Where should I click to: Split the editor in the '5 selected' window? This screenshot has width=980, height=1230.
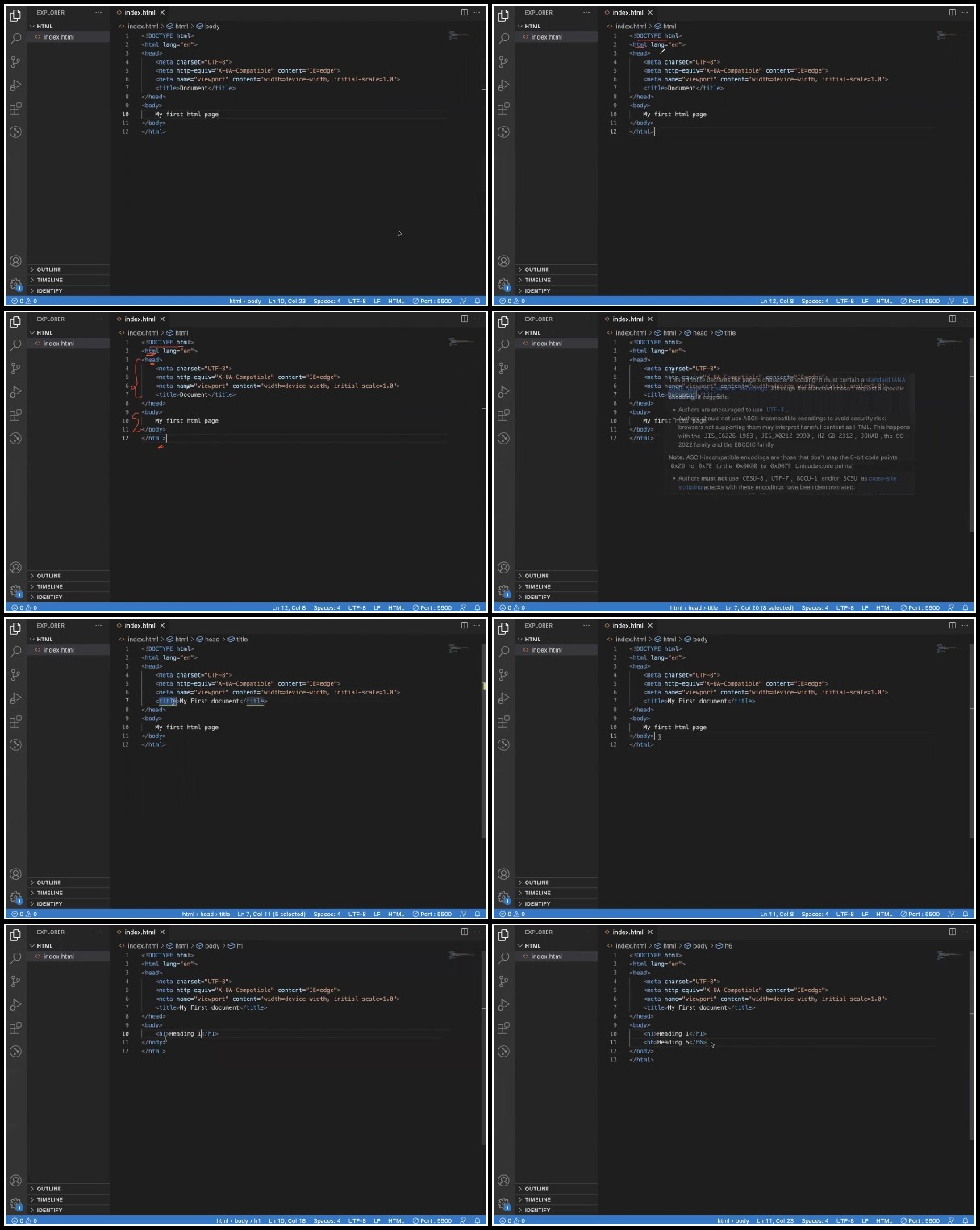[x=464, y=625]
